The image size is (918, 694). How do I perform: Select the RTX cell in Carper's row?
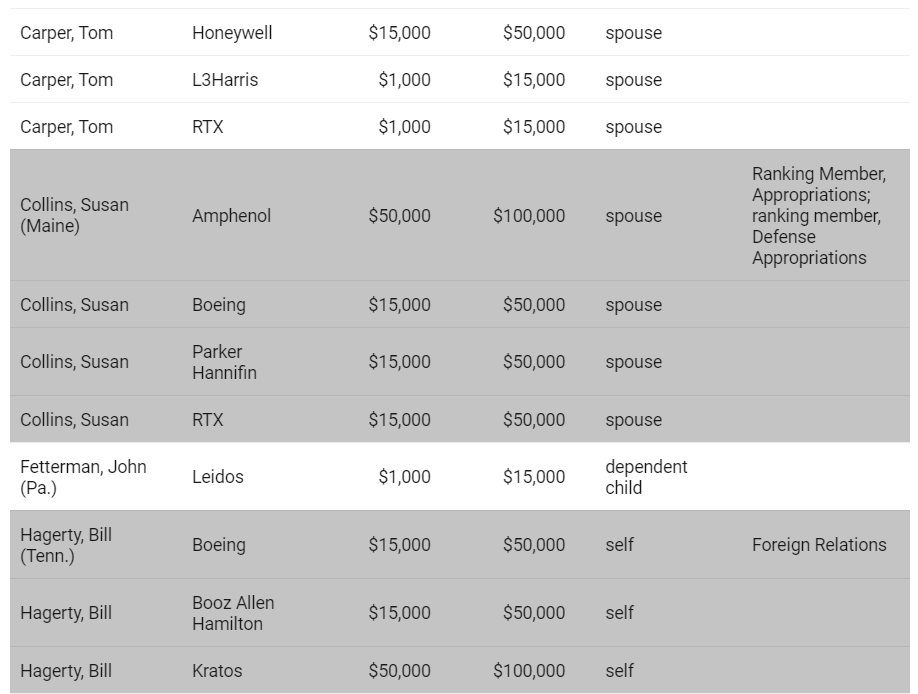click(208, 127)
